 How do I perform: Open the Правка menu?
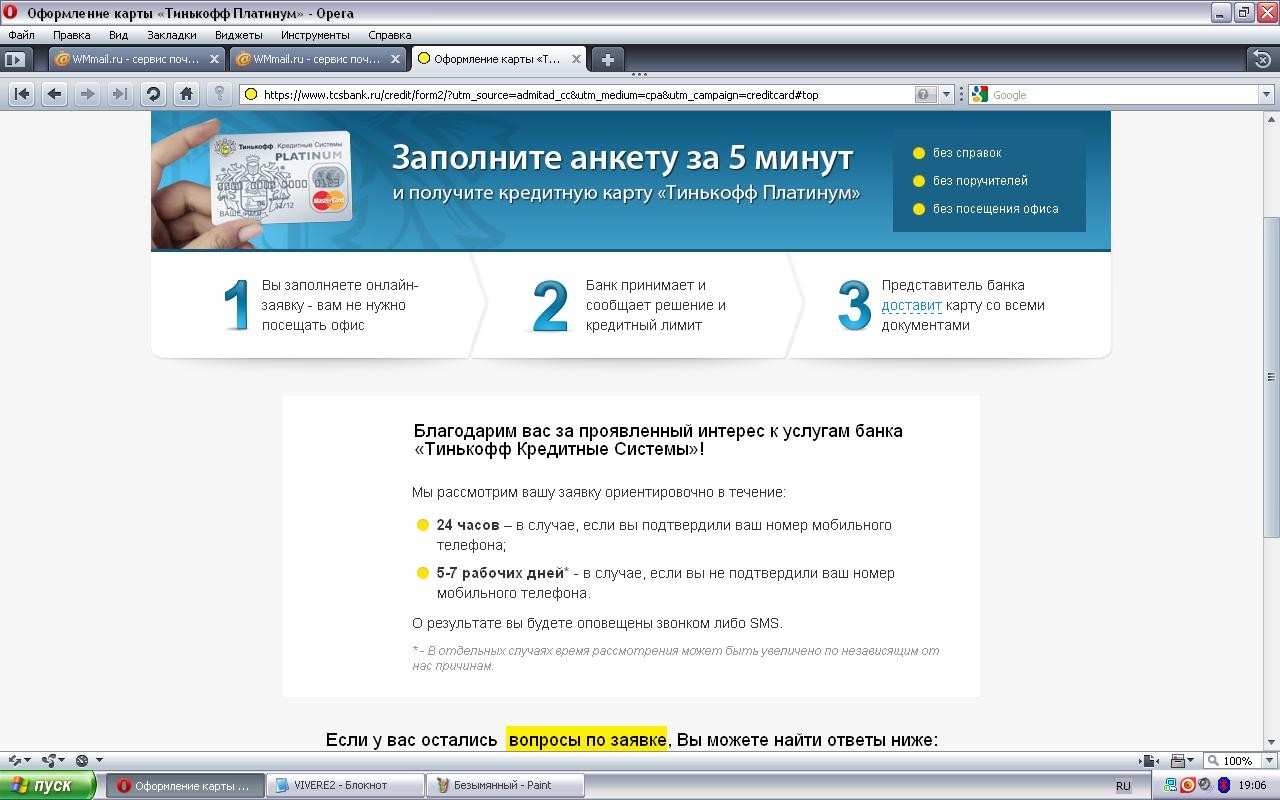tap(71, 35)
